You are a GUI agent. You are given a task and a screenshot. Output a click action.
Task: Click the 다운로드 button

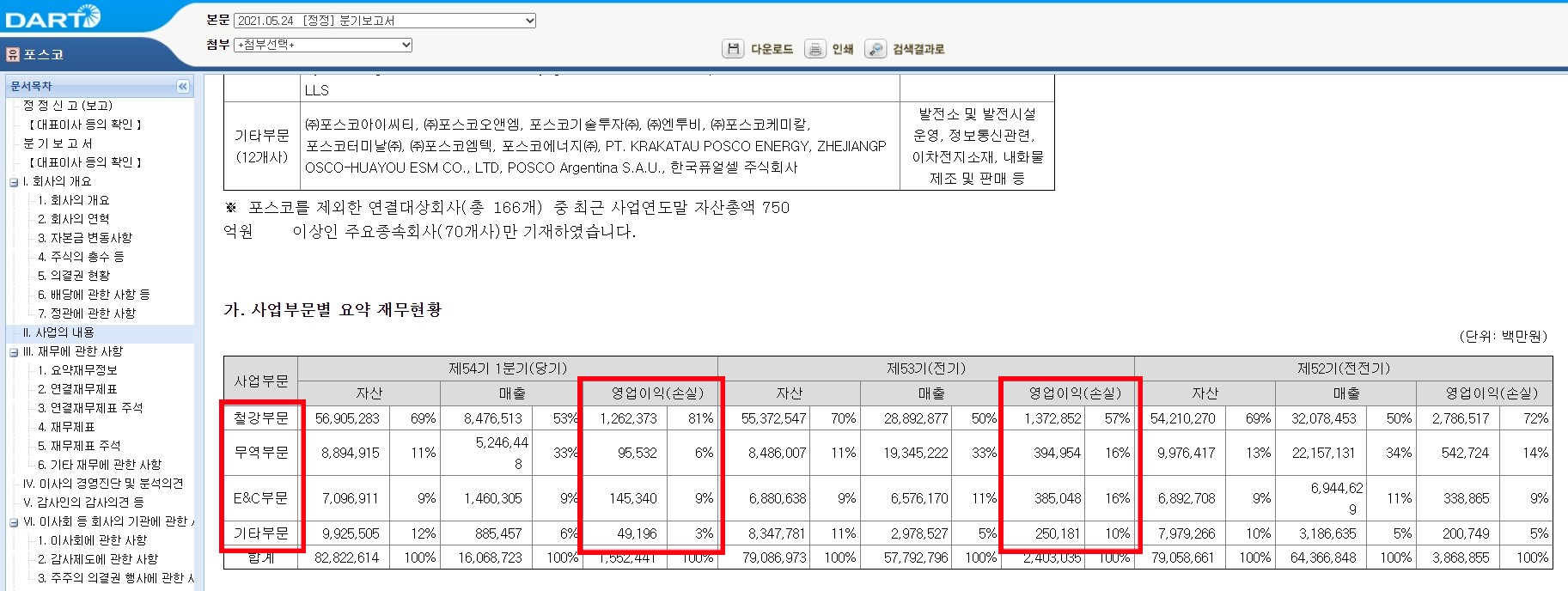tap(772, 49)
